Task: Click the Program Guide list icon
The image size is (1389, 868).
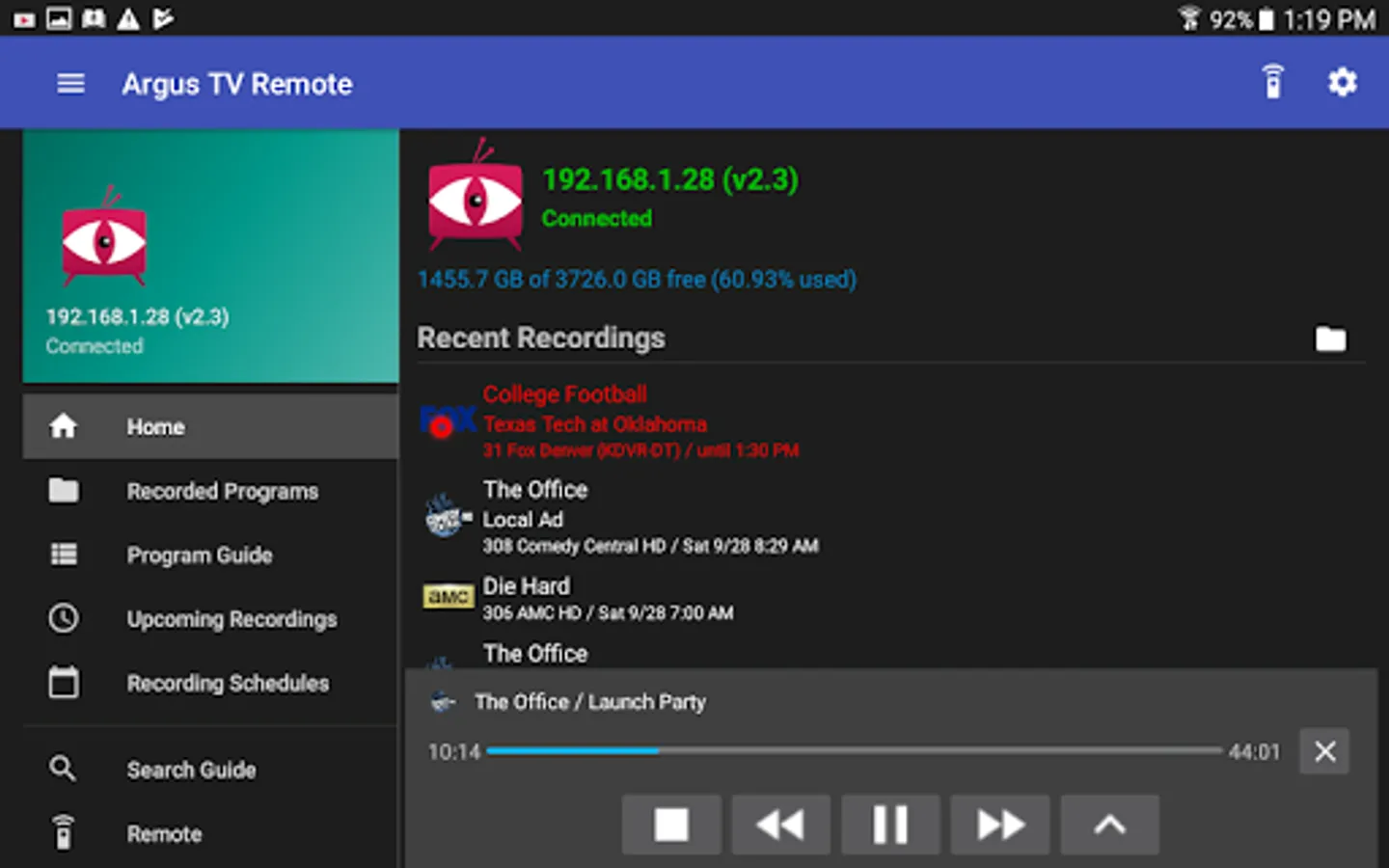Action: click(64, 555)
